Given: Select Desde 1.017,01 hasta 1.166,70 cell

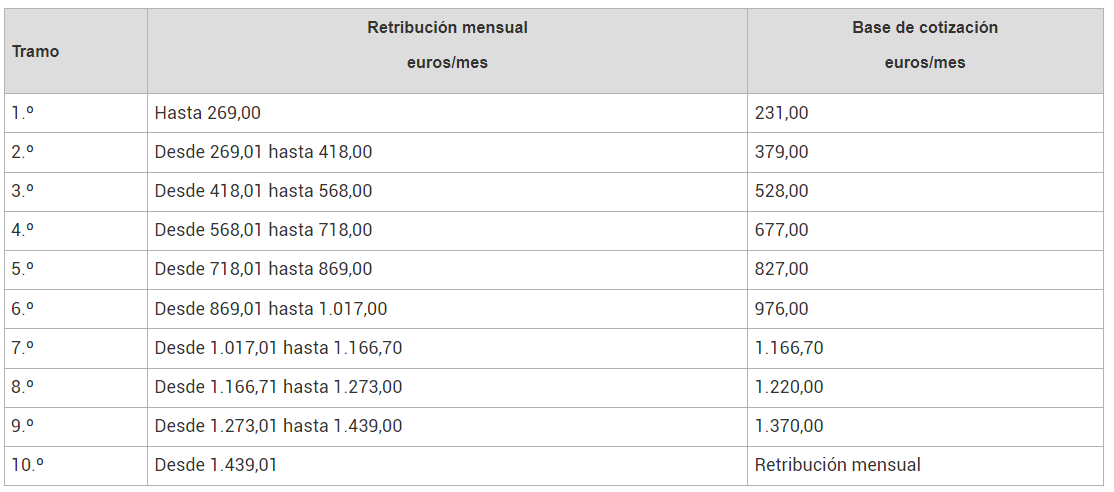Looking at the screenshot, I should [447, 348].
